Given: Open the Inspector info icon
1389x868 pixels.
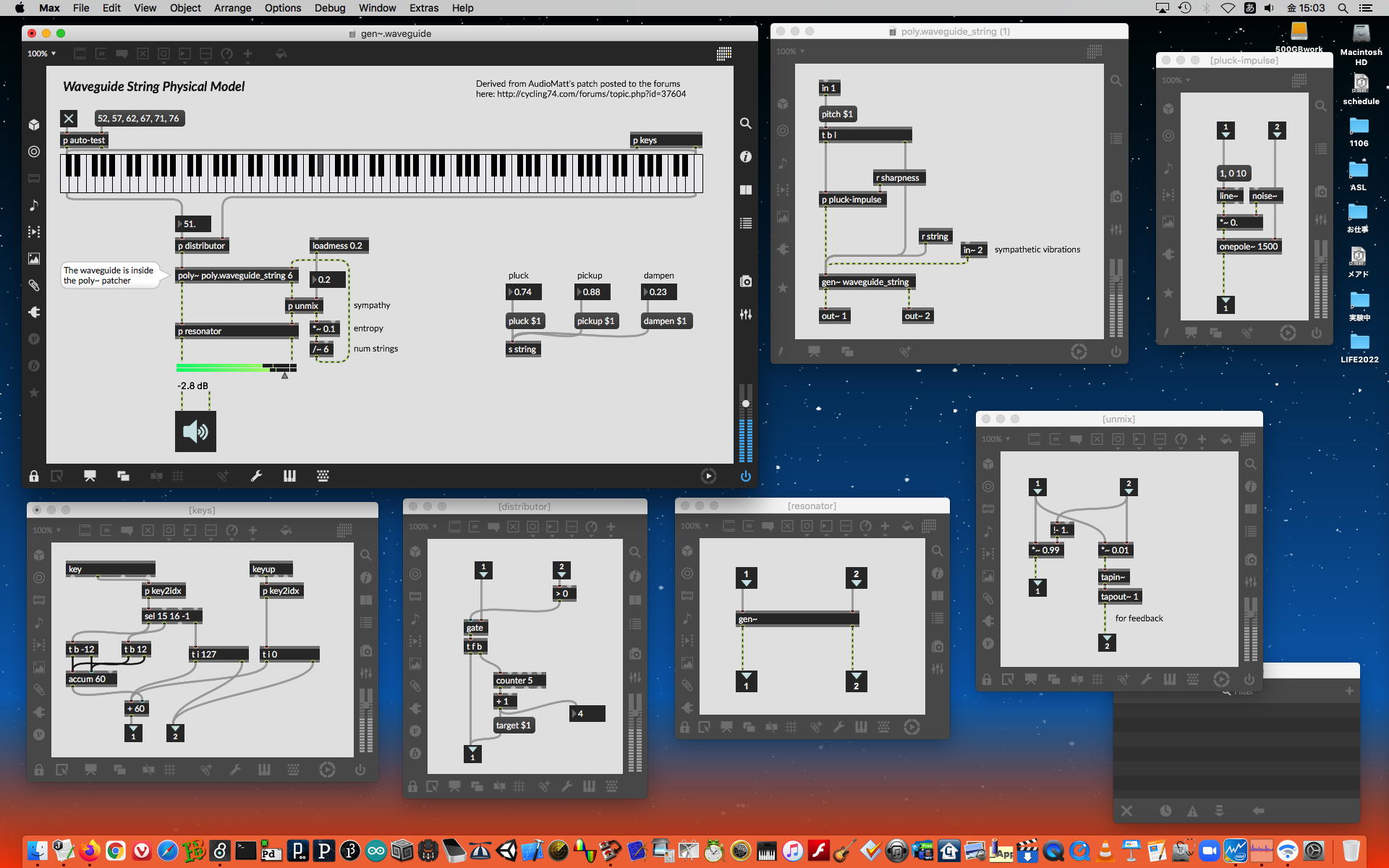Looking at the screenshot, I should 745,157.
